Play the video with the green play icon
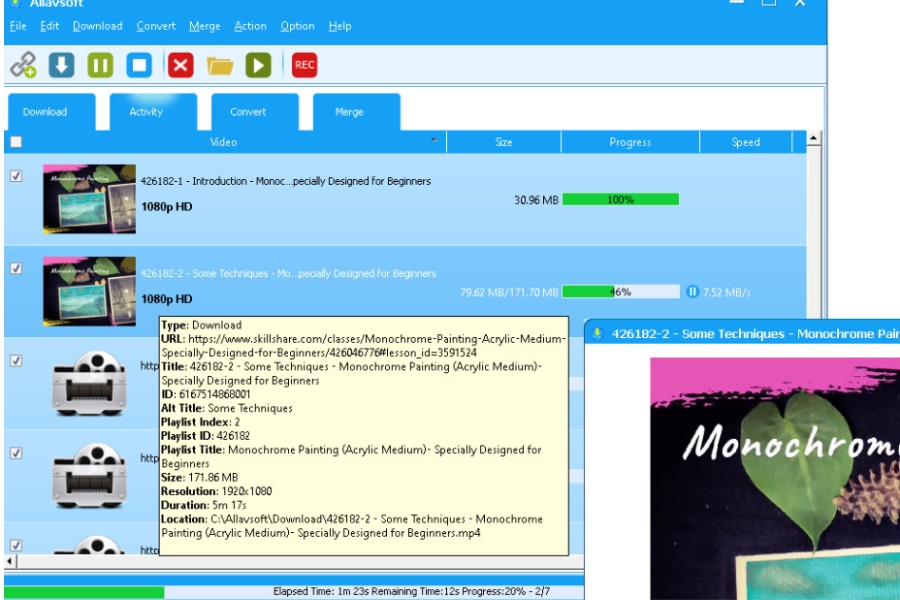The height and width of the screenshot is (600, 900). [258, 65]
